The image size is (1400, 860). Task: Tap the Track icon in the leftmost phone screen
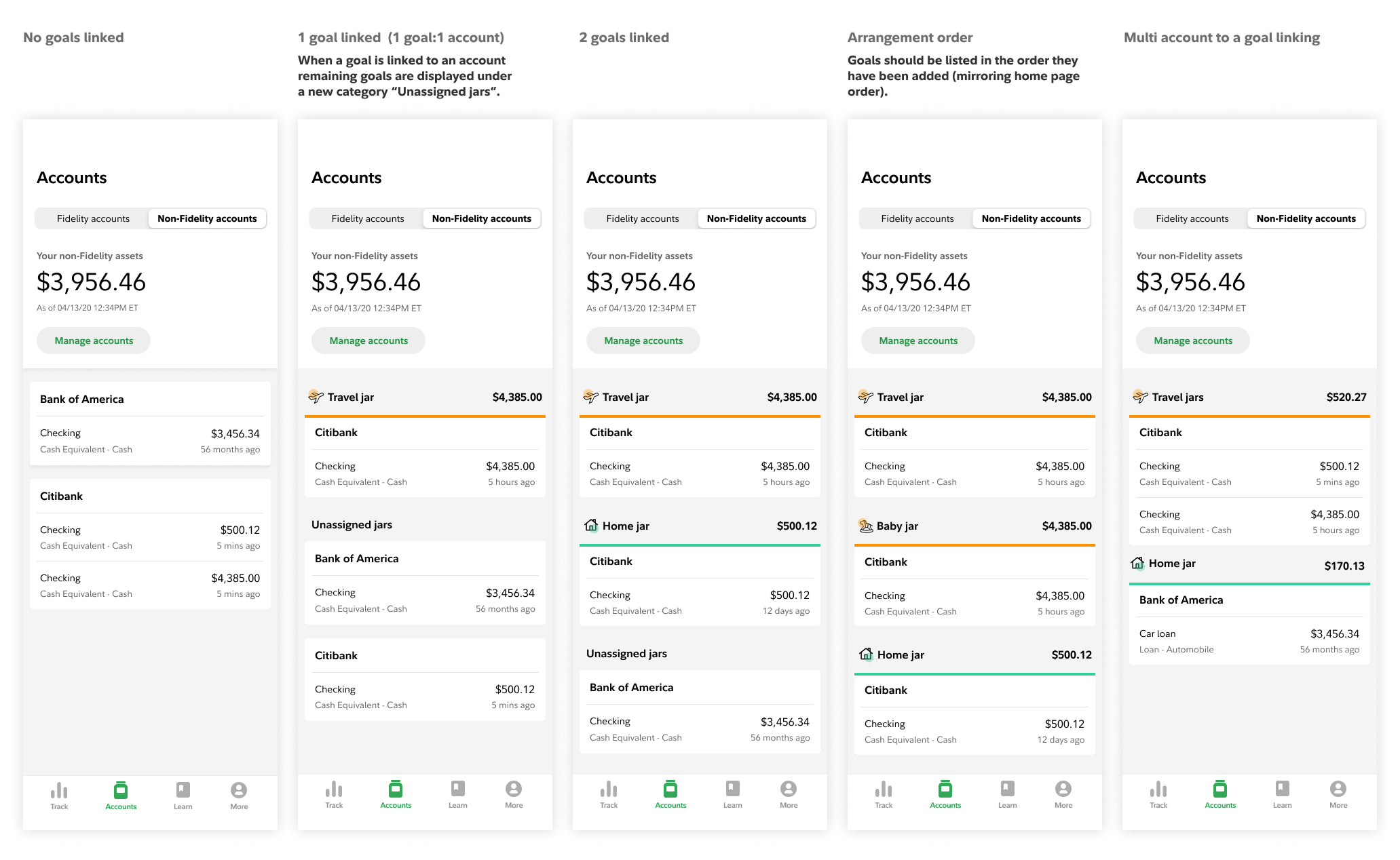[x=59, y=791]
